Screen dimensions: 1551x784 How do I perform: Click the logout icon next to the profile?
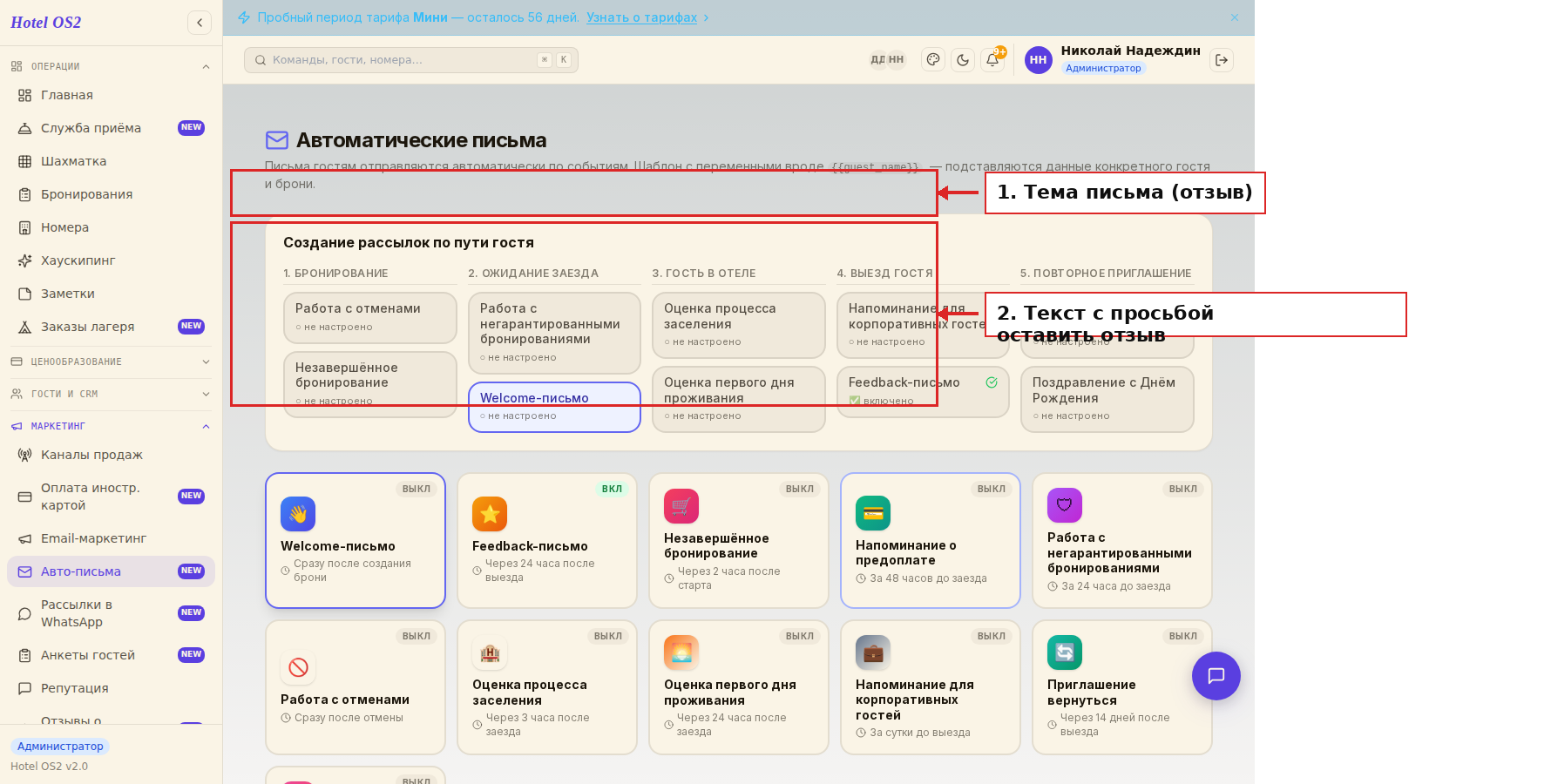tap(1222, 60)
